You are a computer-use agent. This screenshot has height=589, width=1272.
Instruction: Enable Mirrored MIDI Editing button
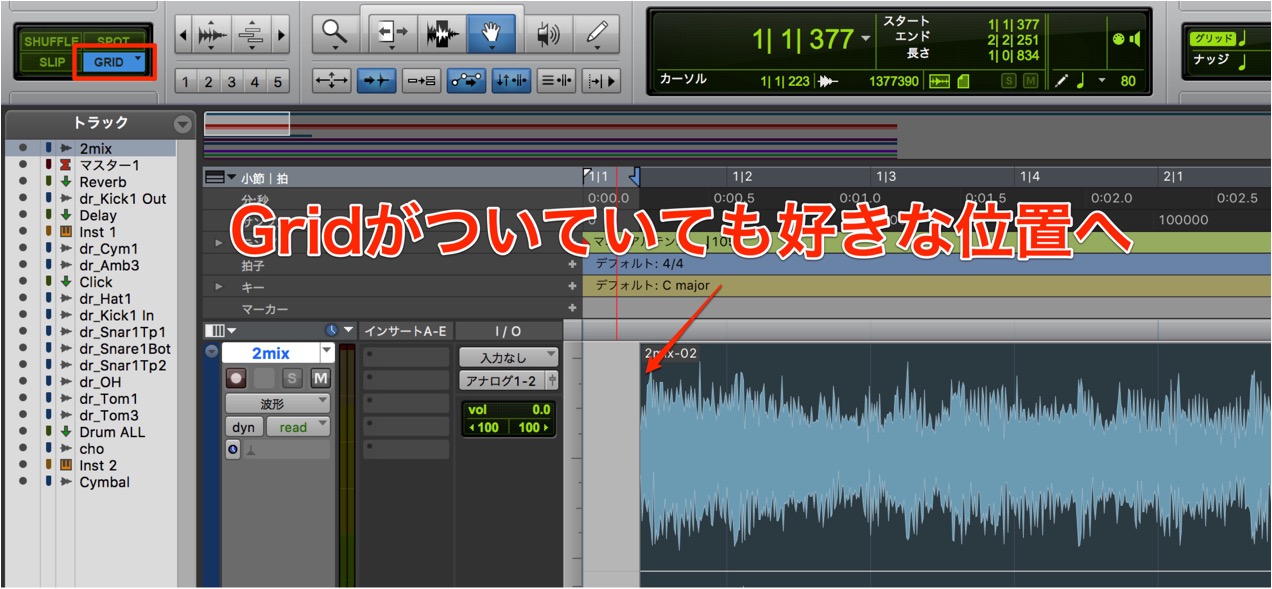point(422,81)
